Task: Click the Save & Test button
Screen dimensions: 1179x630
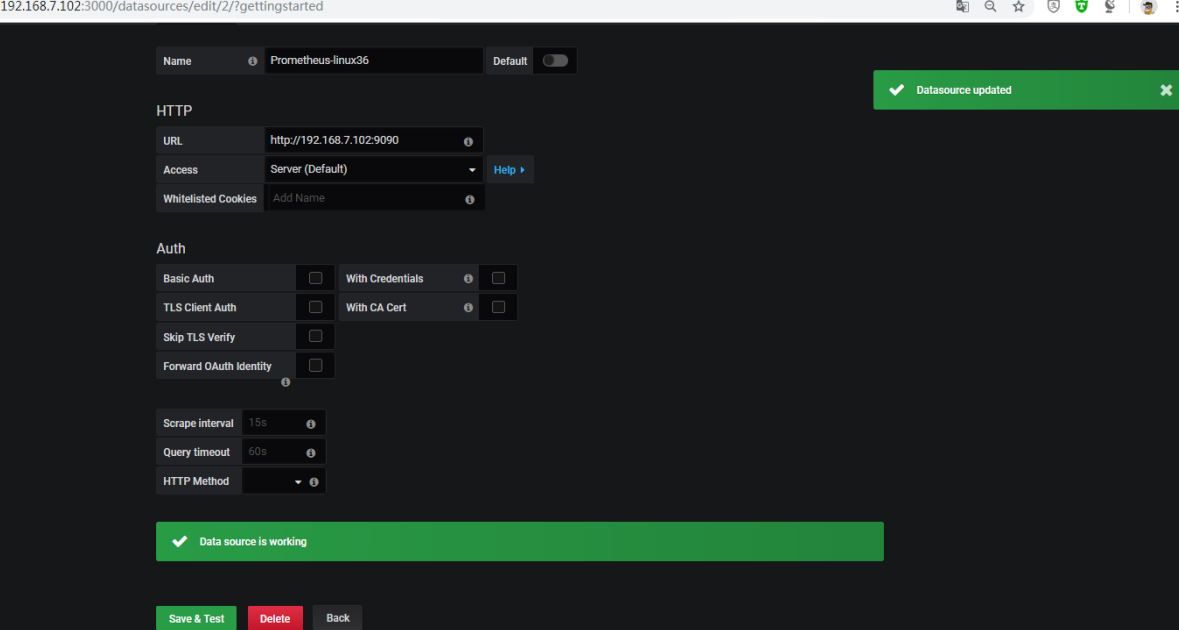Action: point(196,618)
